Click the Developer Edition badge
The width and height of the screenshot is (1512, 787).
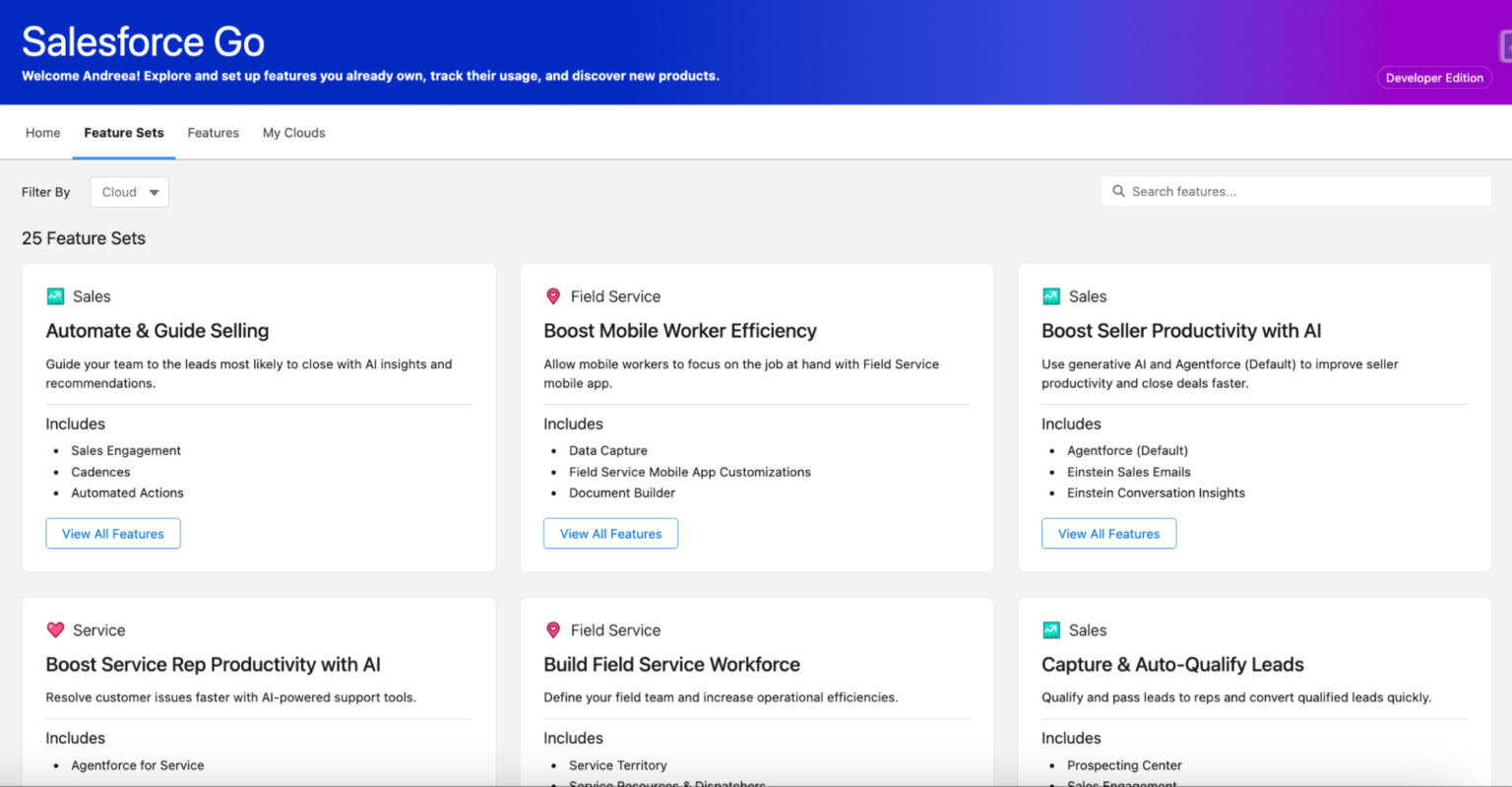coord(1434,78)
